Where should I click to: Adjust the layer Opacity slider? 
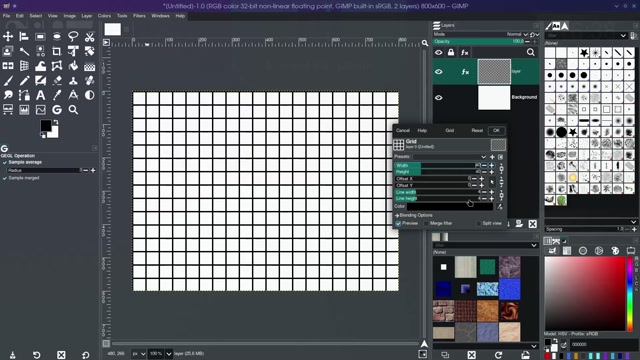tap(478, 42)
